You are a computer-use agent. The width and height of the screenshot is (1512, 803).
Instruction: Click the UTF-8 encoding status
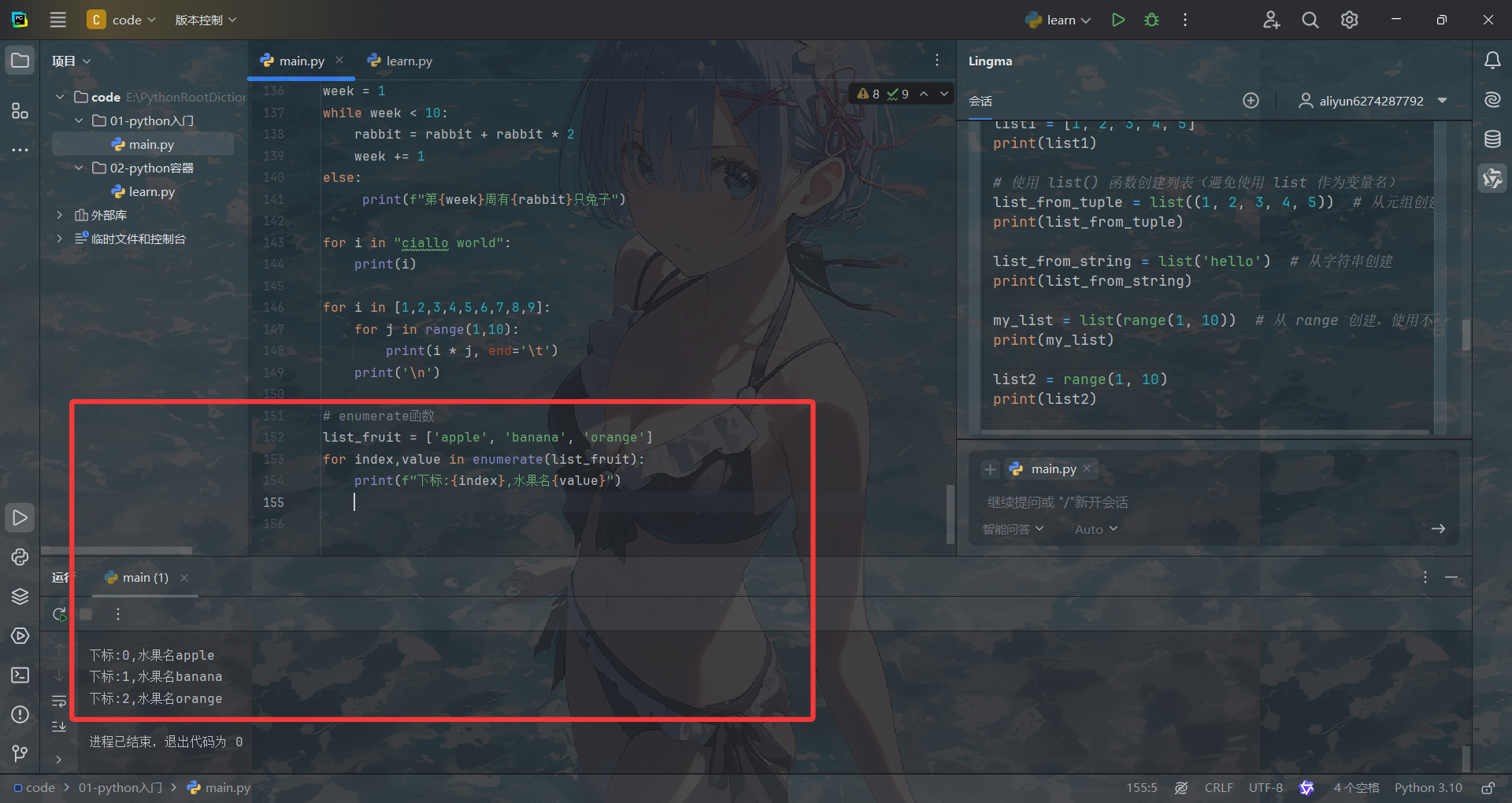click(x=1266, y=788)
